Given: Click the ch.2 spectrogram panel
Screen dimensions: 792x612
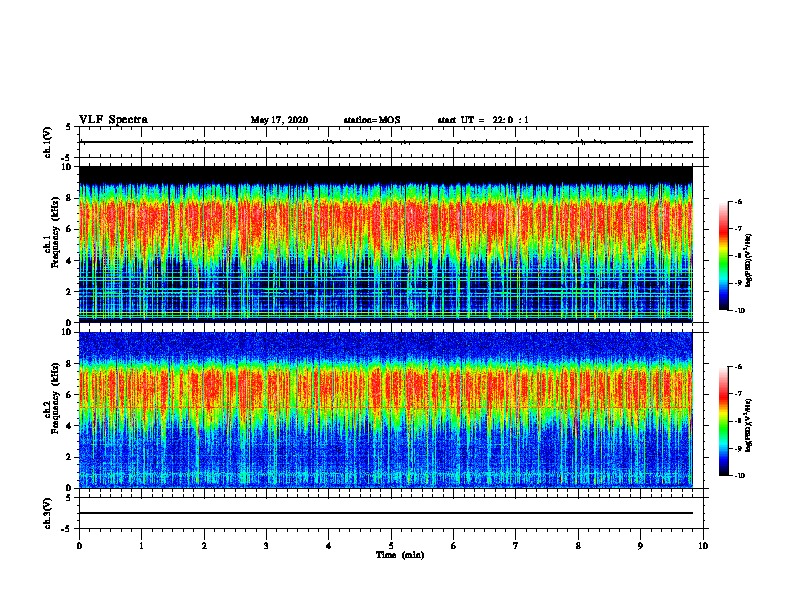Looking at the screenshot, I should [386, 410].
